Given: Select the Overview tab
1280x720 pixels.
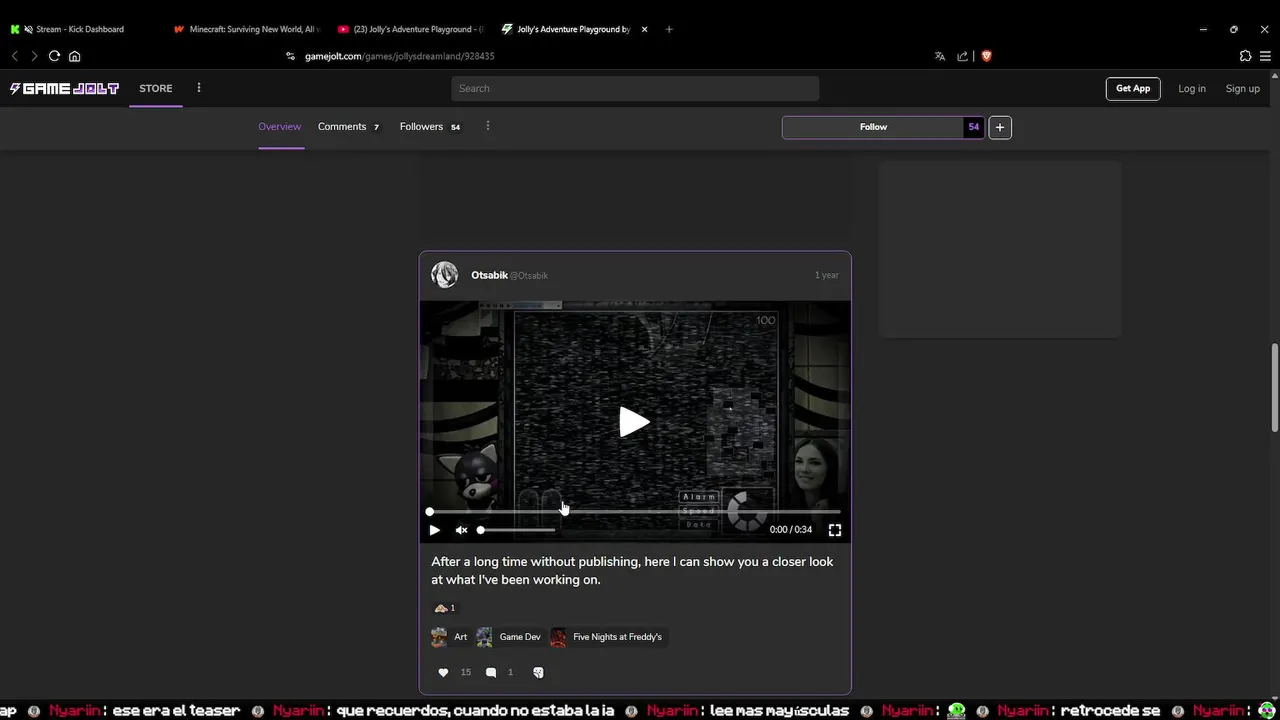Looking at the screenshot, I should (x=280, y=127).
